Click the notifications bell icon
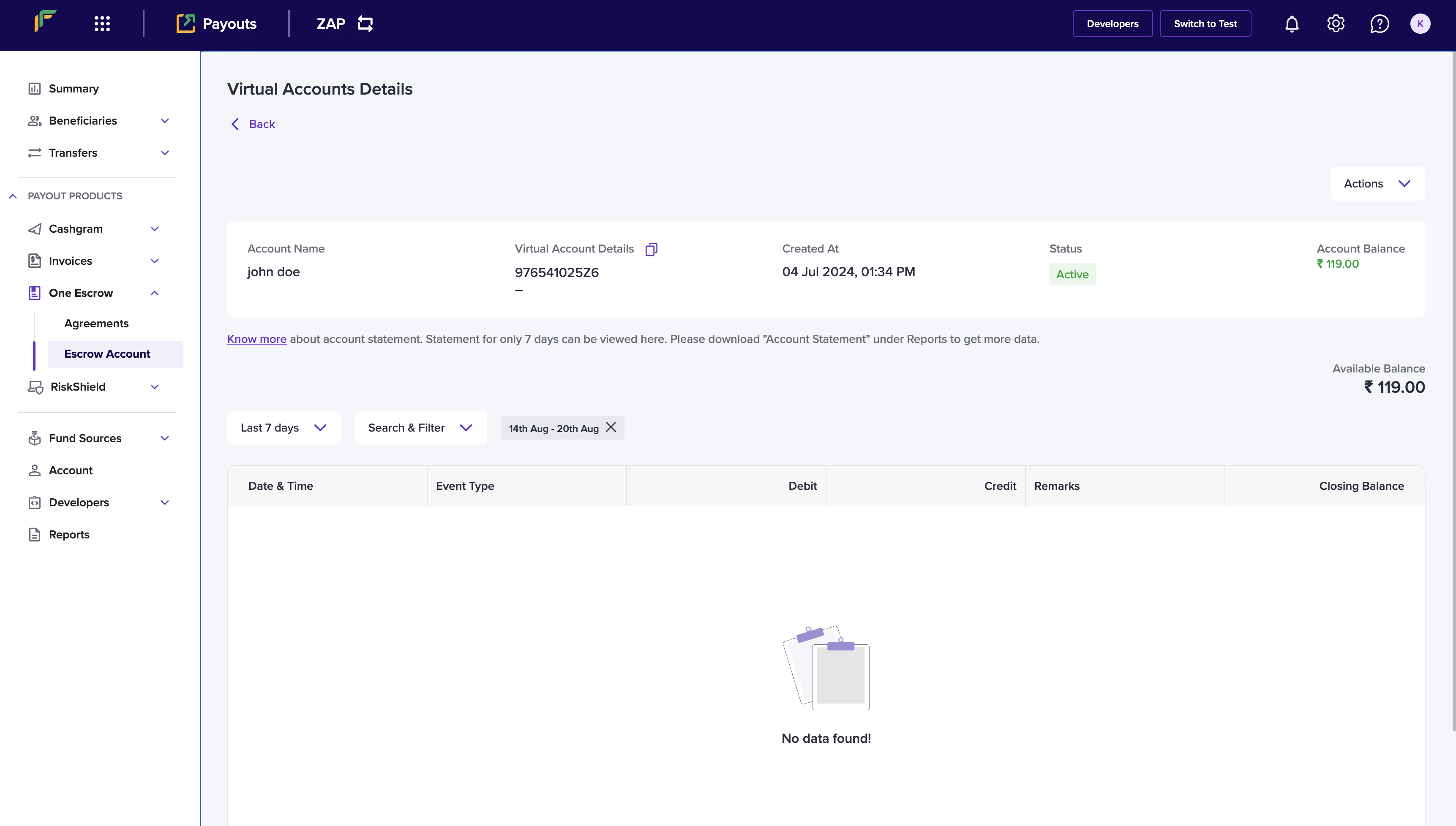1456x826 pixels. click(x=1292, y=24)
